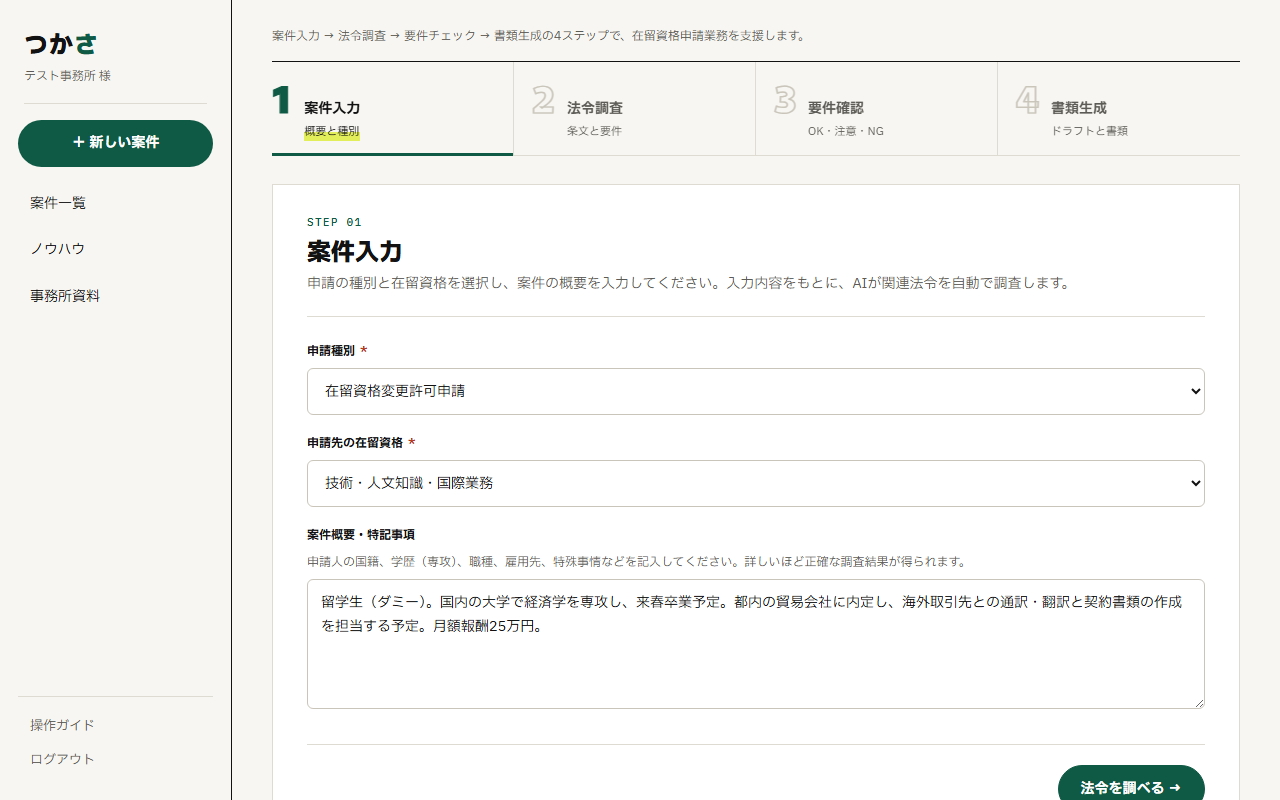Expand the 申請先の在留資格 dropdown
The height and width of the screenshot is (800, 1280).
click(756, 483)
